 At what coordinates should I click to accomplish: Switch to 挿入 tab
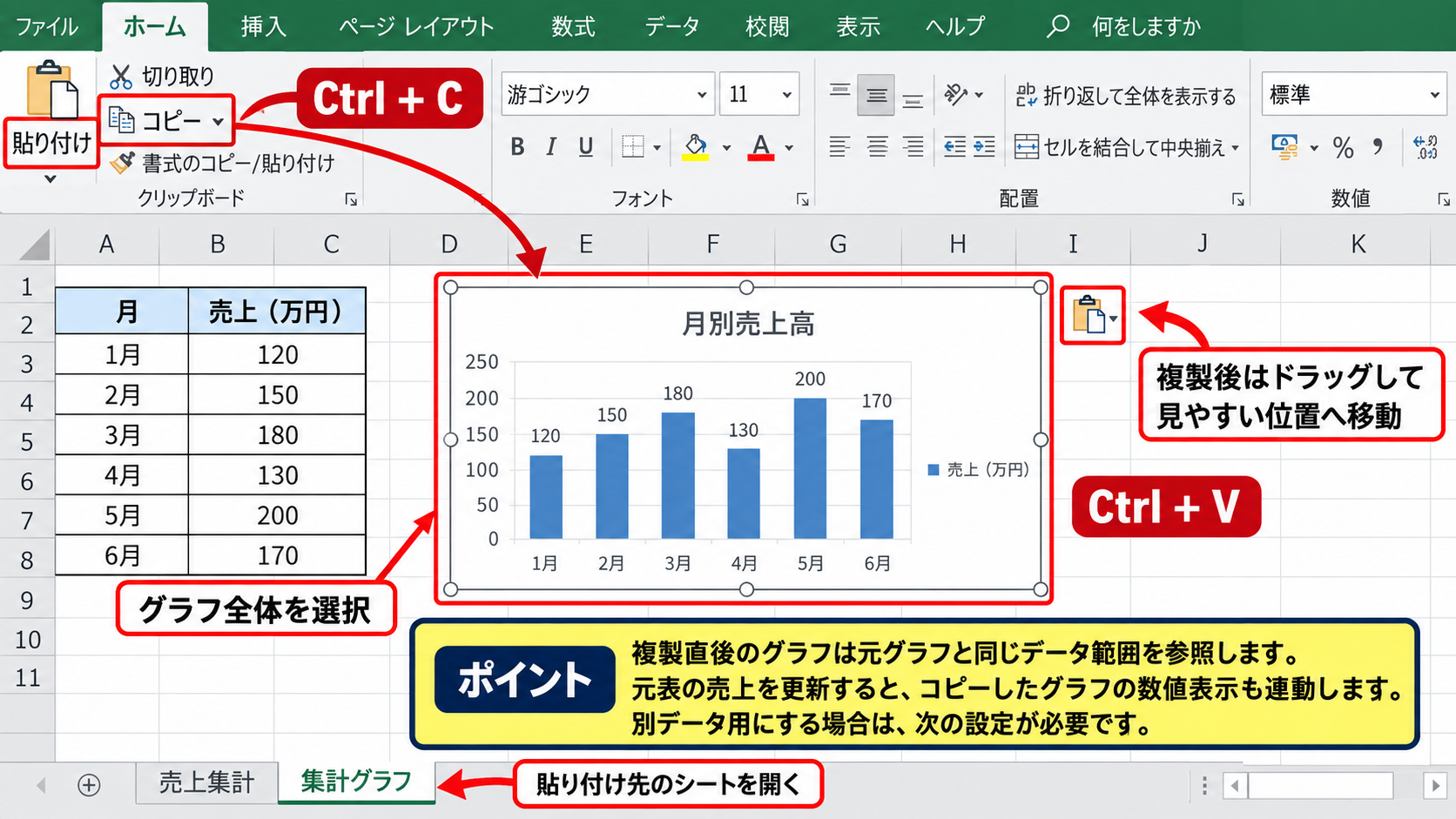click(263, 26)
